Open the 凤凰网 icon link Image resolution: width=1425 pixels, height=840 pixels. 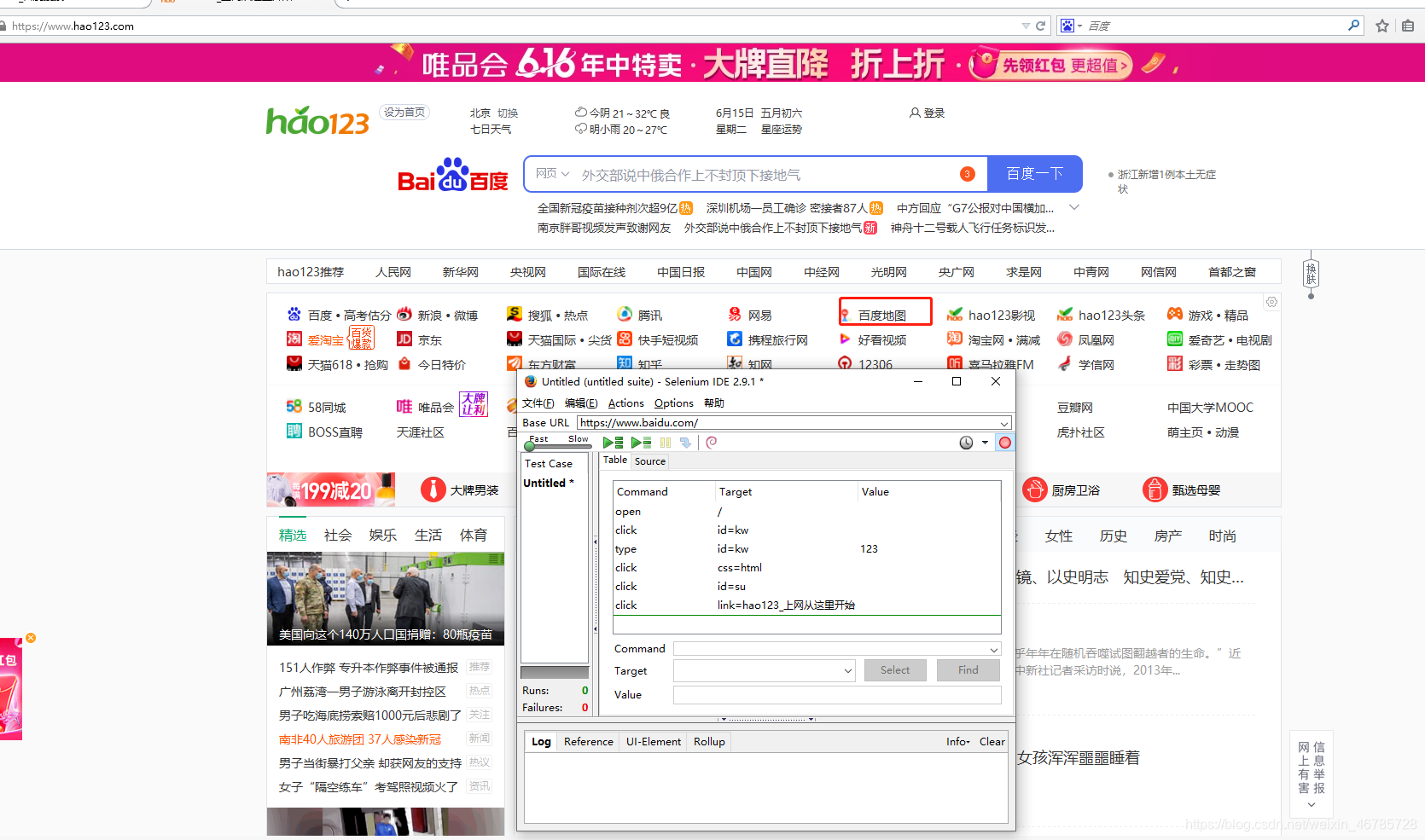pyautogui.click(x=1065, y=339)
